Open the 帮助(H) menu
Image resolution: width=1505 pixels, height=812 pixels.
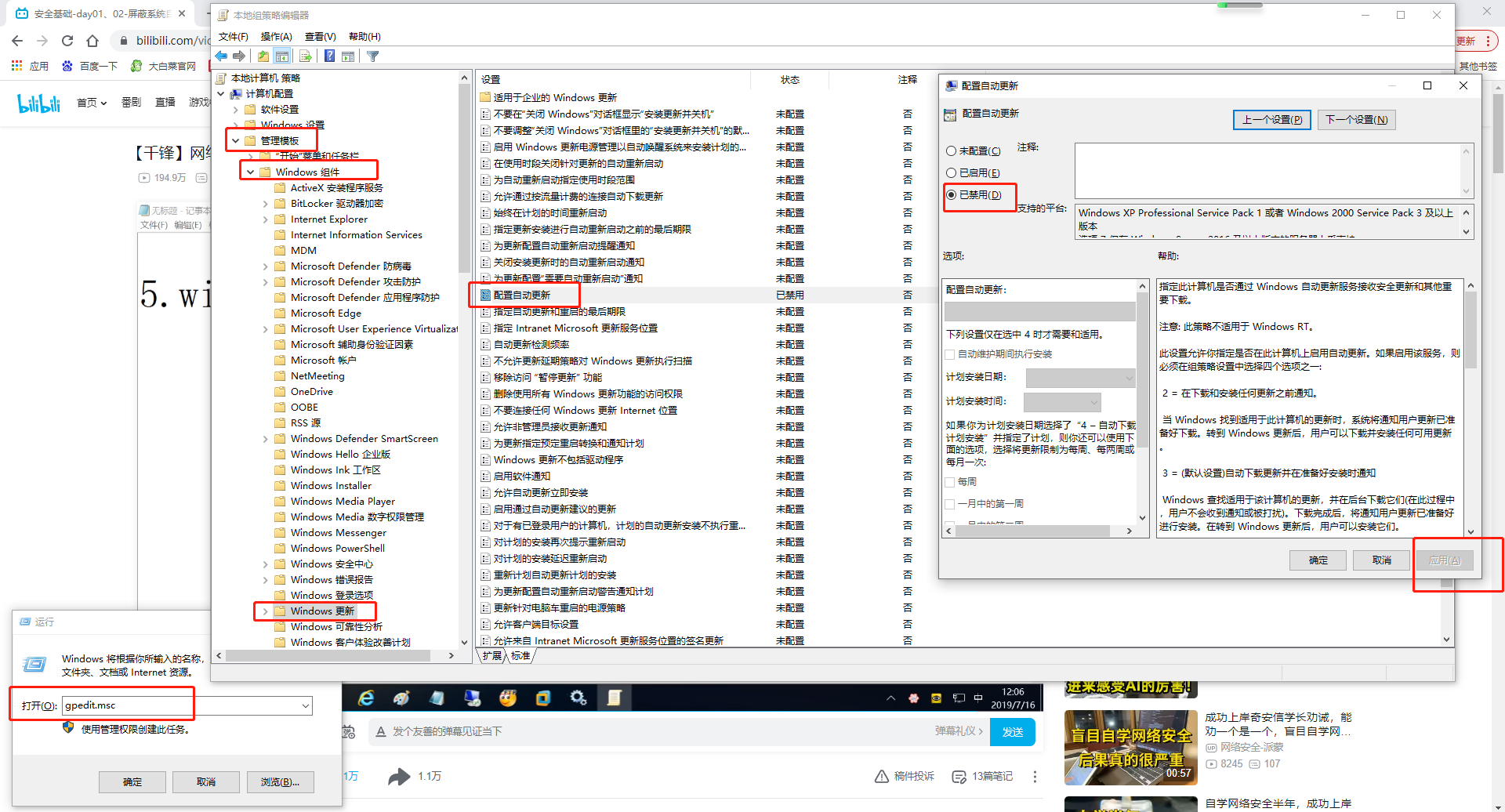coord(364,37)
